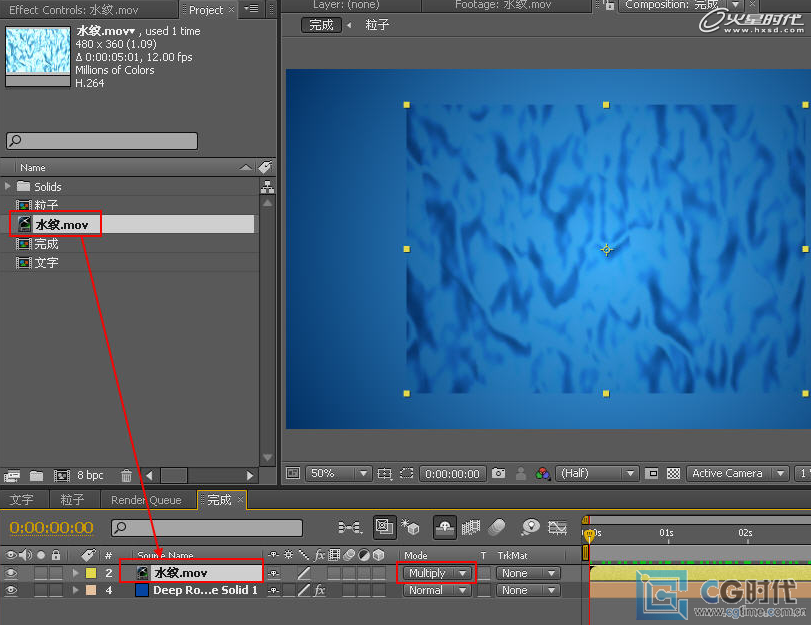Click peach label swatch of layer 4
The image size is (811, 625).
[91, 590]
